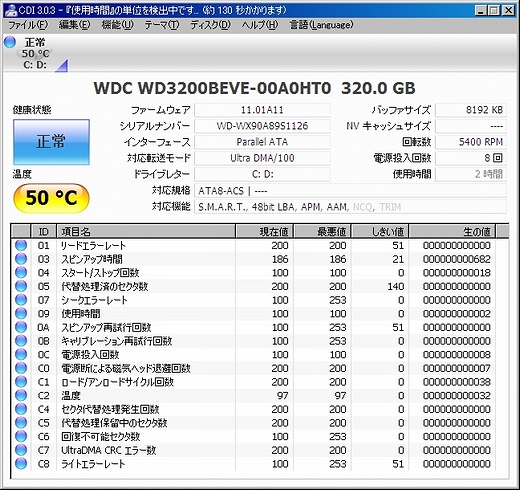Click the buffer size value 8192 KB
This screenshot has width=520, height=490.
click(471, 110)
